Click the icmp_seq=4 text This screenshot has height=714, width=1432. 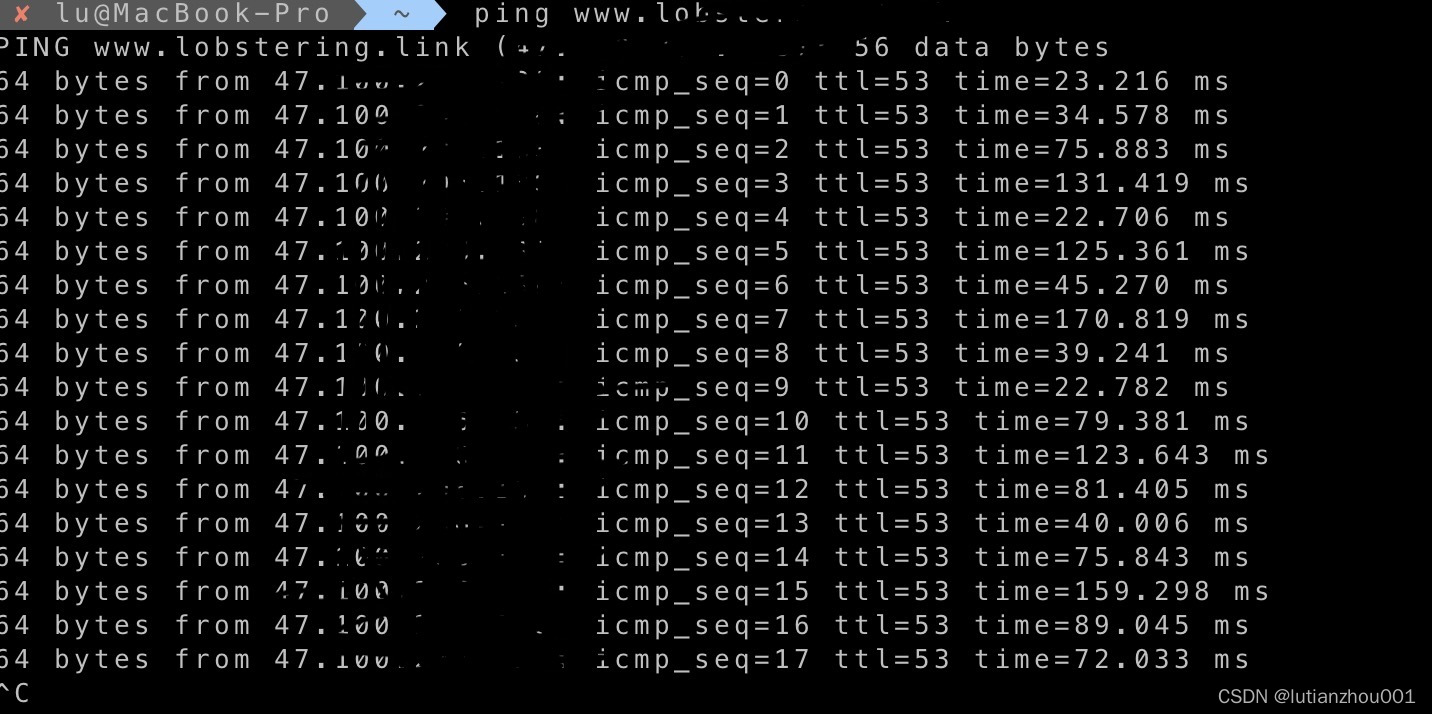[x=693, y=218]
